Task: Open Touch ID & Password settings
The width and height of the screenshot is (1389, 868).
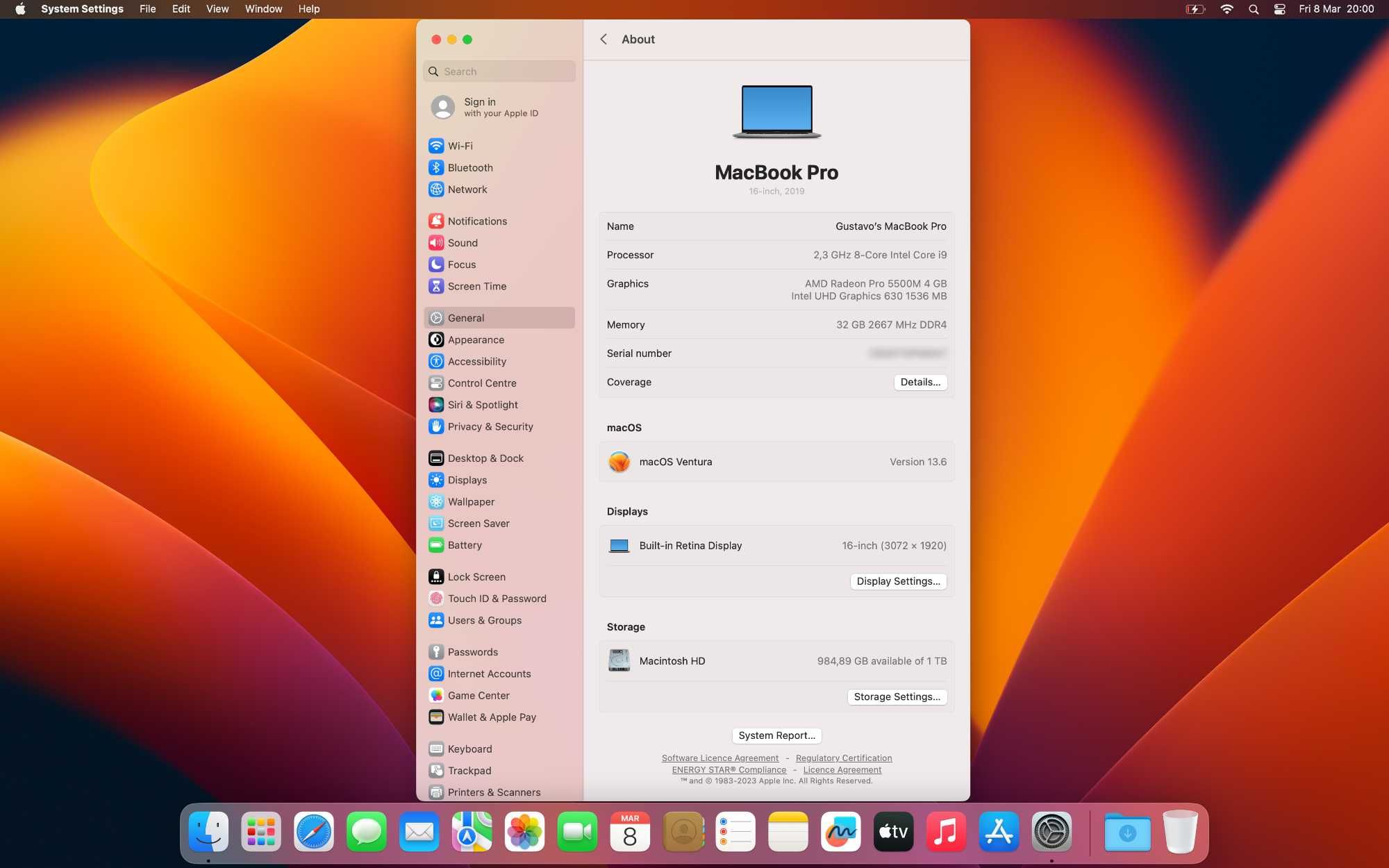Action: coord(499,599)
